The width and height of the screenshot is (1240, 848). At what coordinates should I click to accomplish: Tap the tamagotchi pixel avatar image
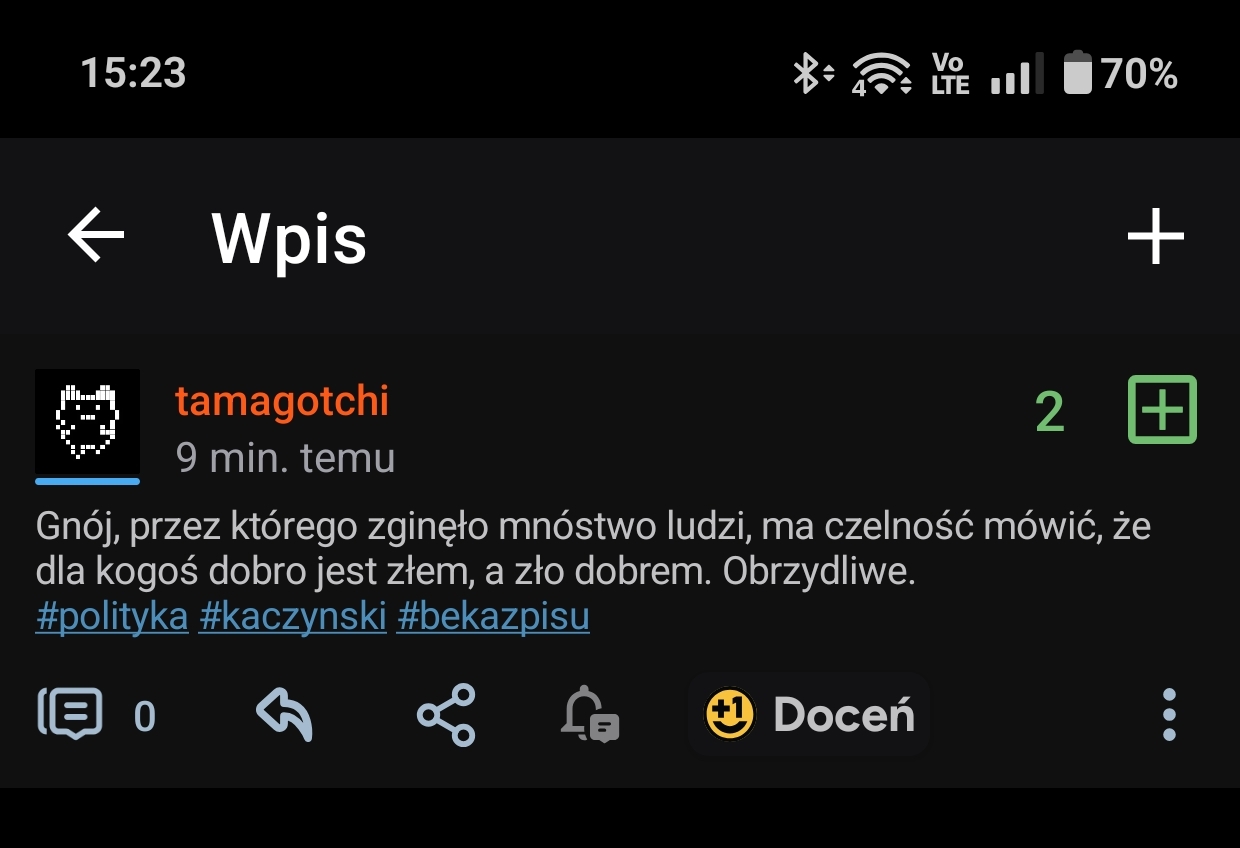pos(87,421)
